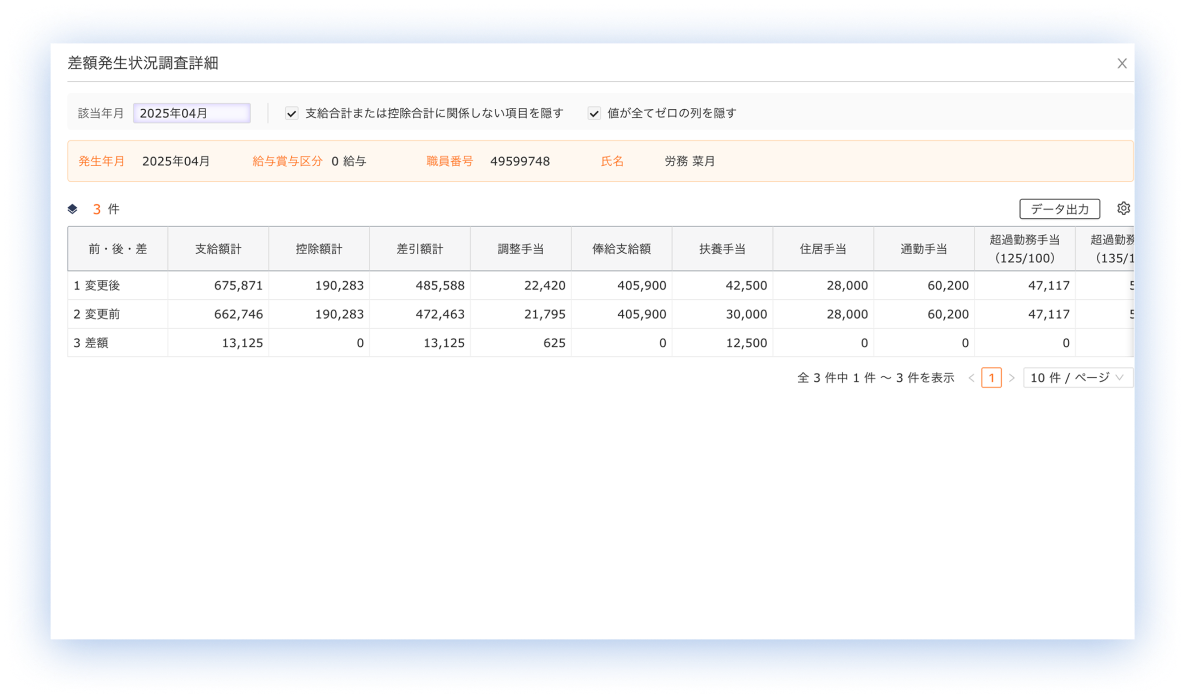Viewport: 1186px width, 698px height.
Task: Click the 俸給支給額 column header
Action: 622,249
